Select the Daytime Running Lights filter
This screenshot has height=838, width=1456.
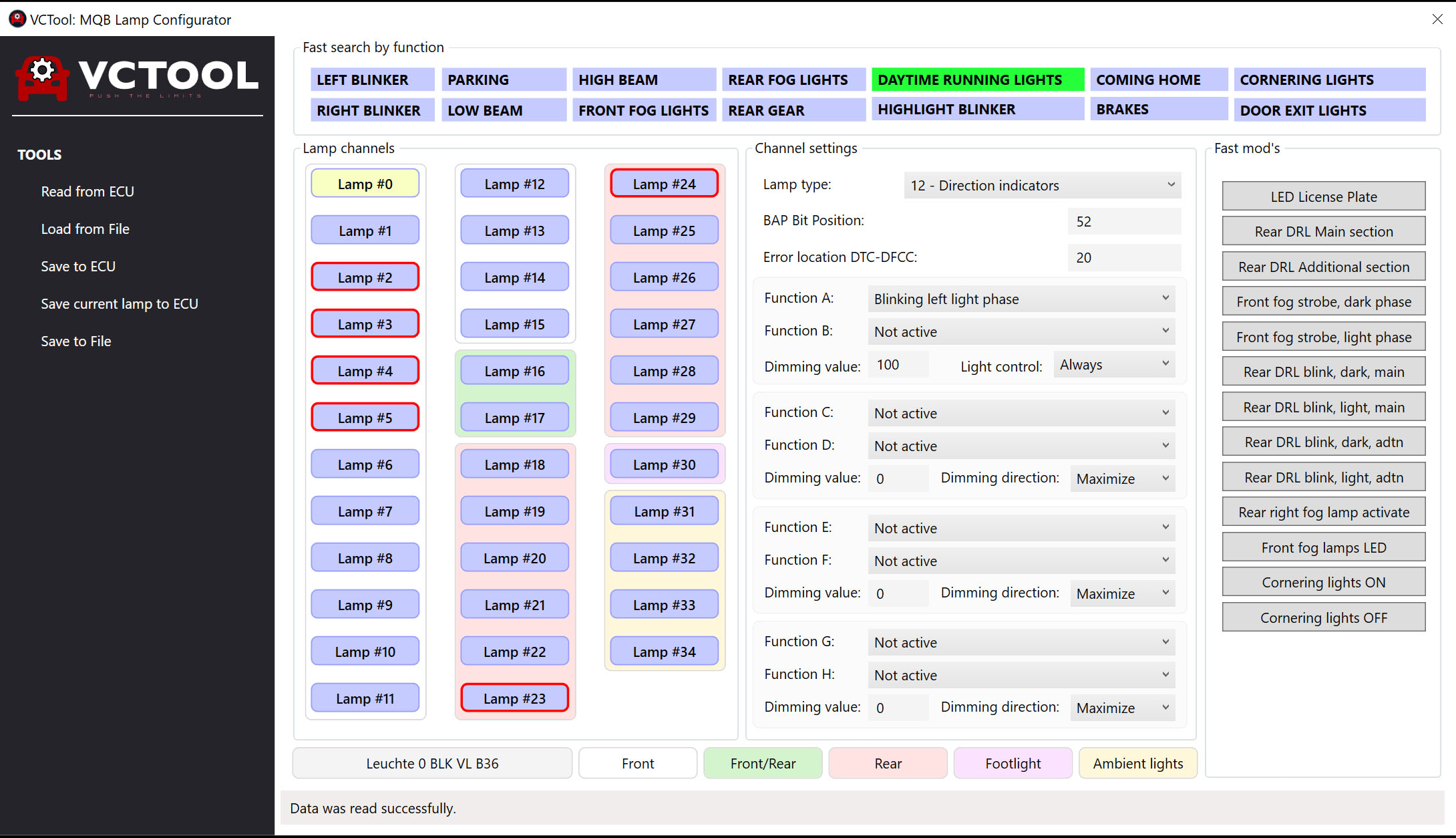point(977,80)
